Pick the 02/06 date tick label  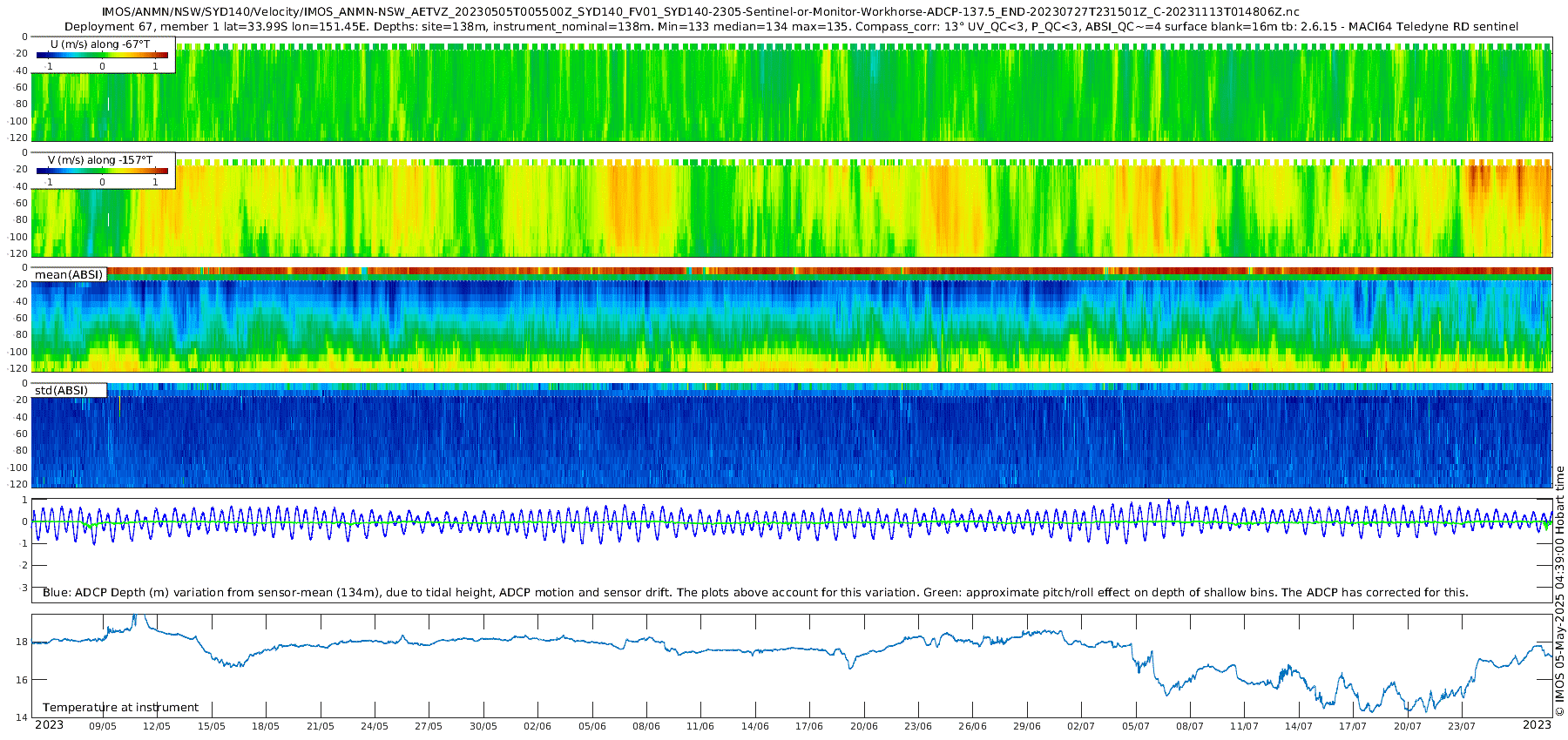pyautogui.click(x=537, y=726)
